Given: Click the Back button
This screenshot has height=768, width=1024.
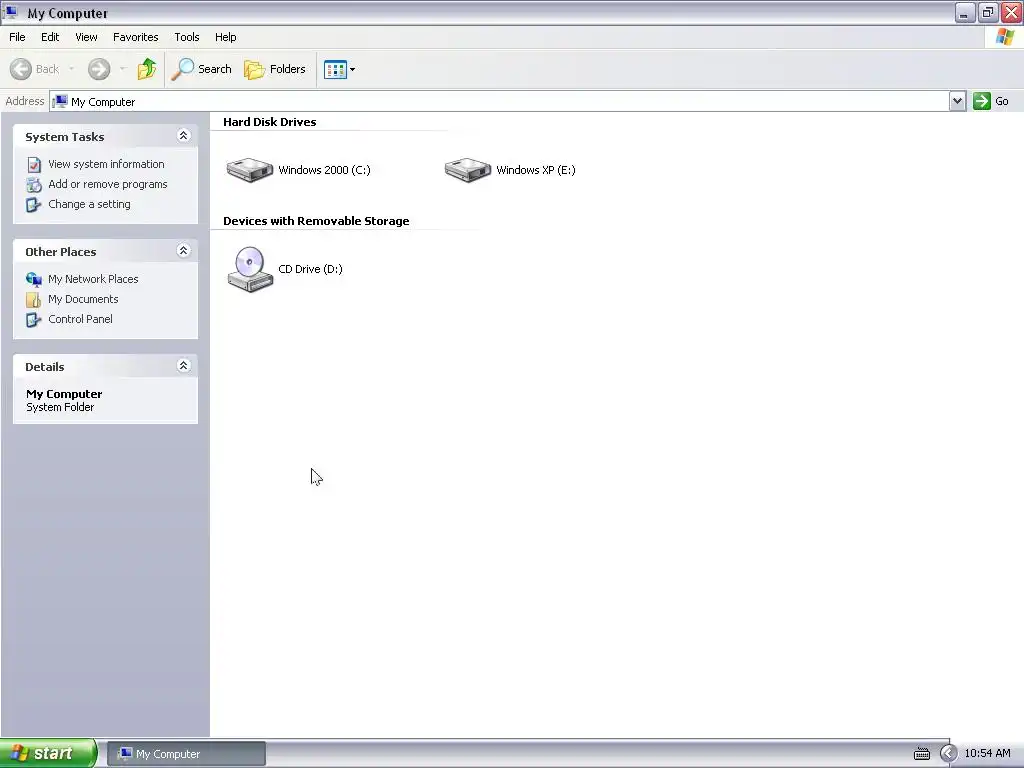Looking at the screenshot, I should click(x=35, y=69).
